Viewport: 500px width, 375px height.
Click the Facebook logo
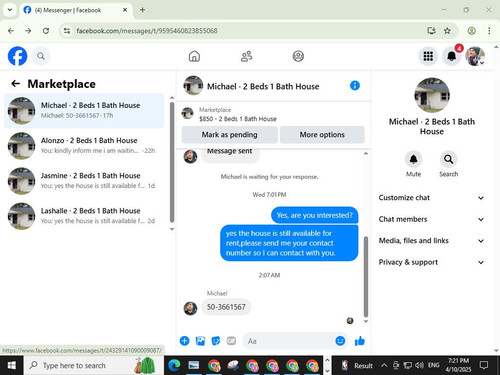click(x=17, y=56)
